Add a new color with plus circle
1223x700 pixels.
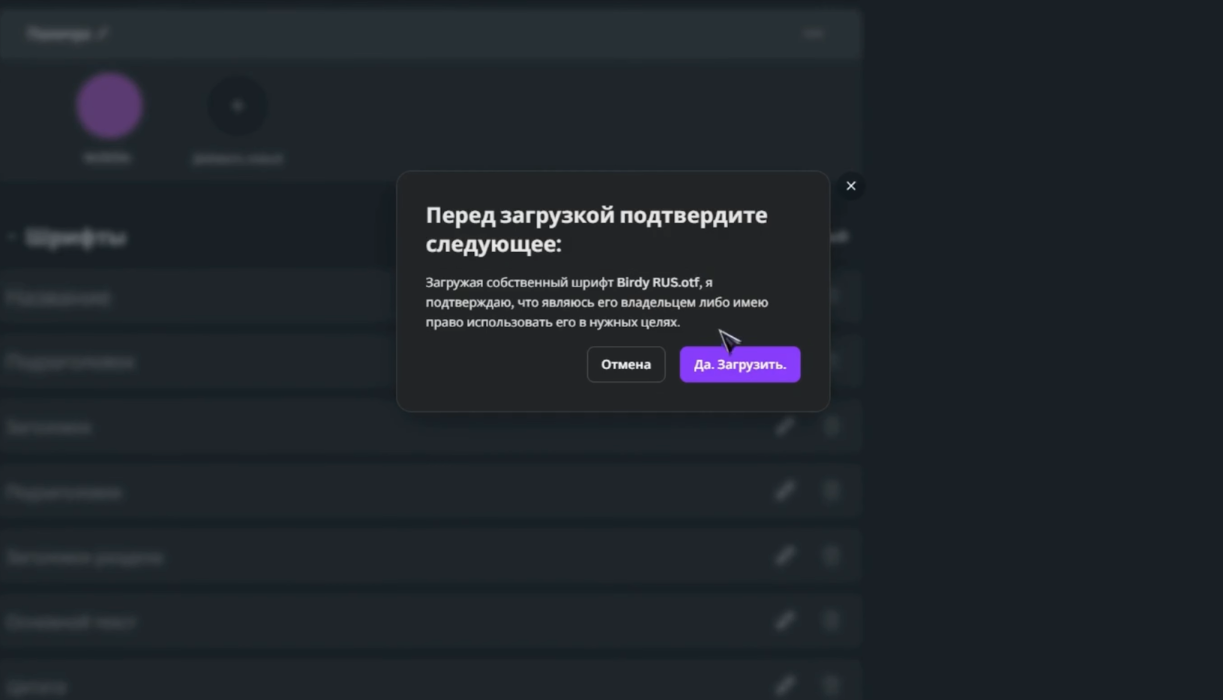(237, 106)
